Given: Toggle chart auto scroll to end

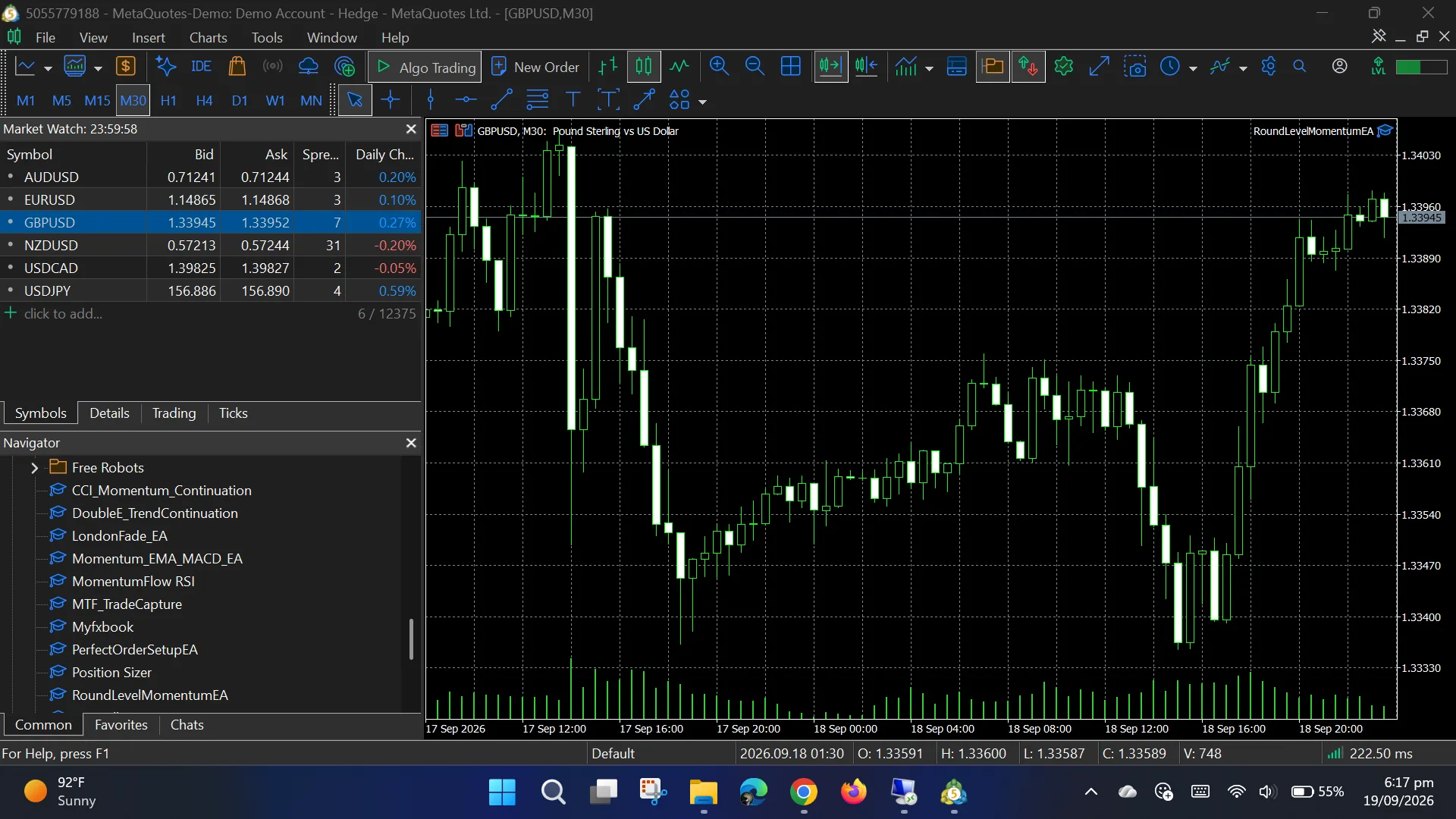Looking at the screenshot, I should pos(830,67).
